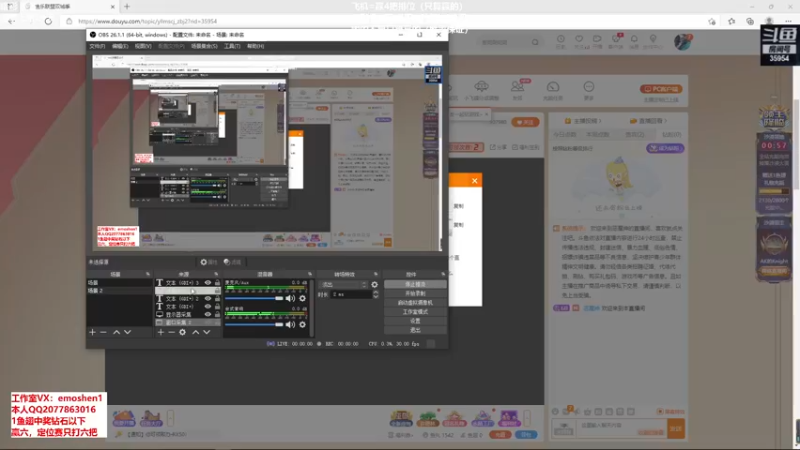Toggle lock on 文本 (GDI+) 3 source
The width and height of the screenshot is (800, 450).
click(x=217, y=282)
